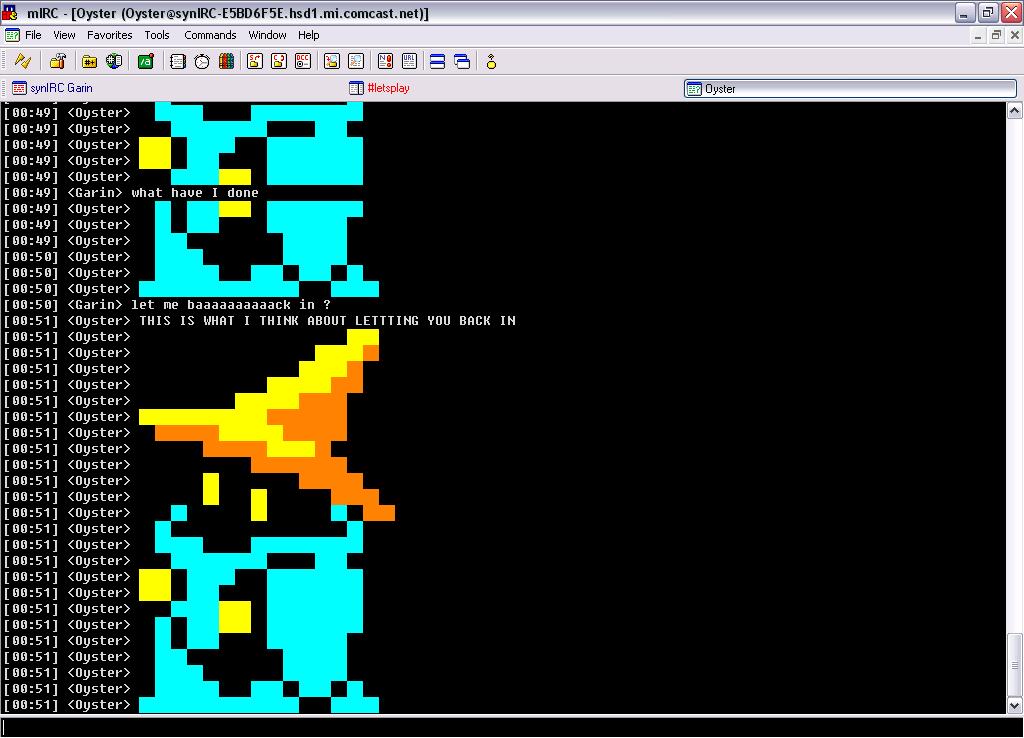Open the log files icon
This screenshot has height=738, width=1024.
[356, 61]
